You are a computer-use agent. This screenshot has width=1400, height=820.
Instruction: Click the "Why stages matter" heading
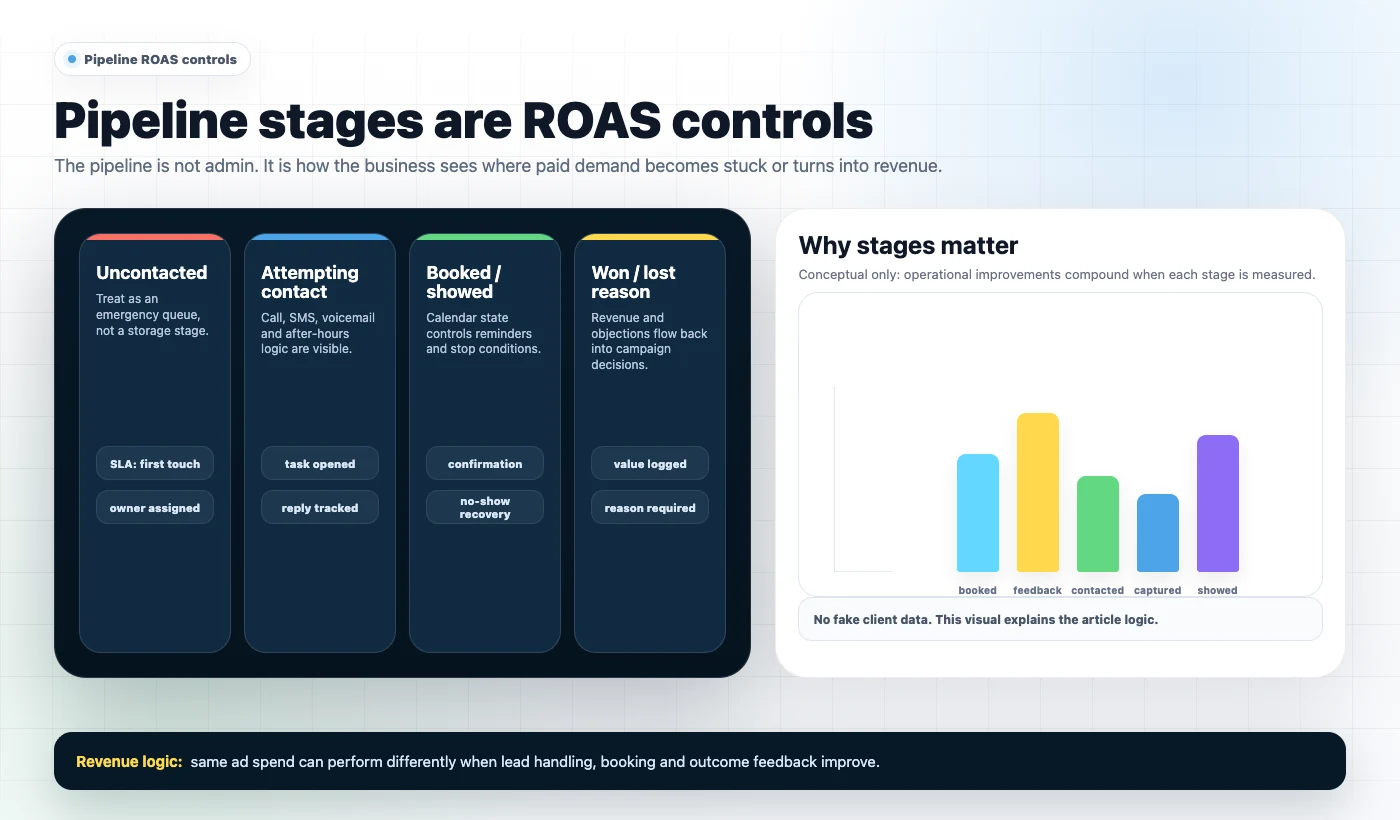(908, 245)
